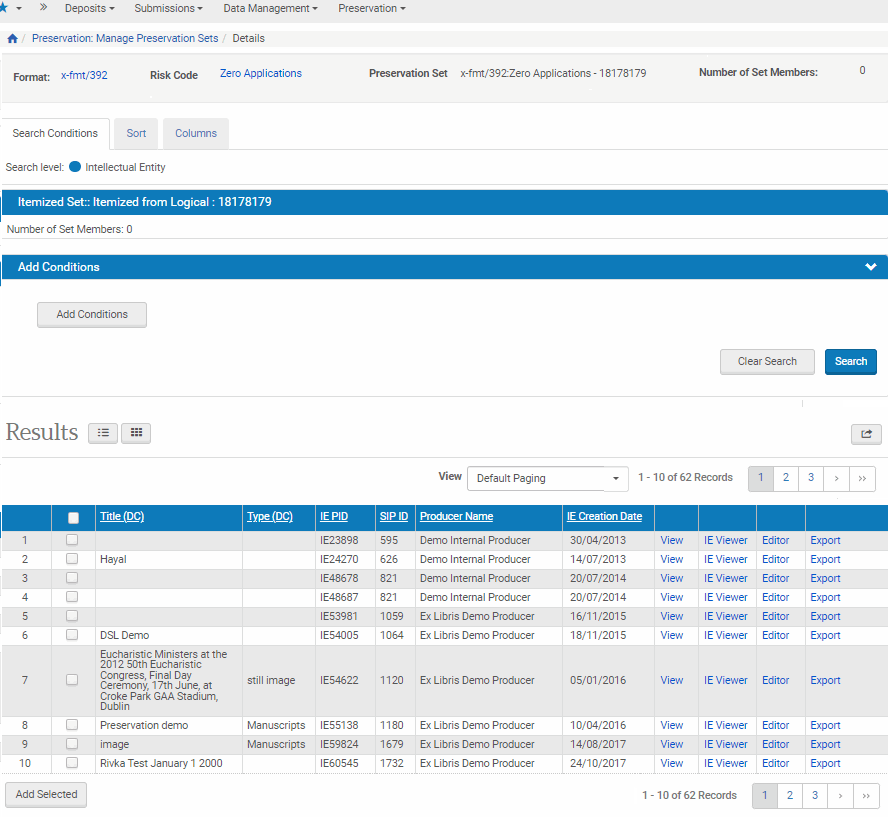Check the box for the Hayal row
This screenshot has height=817, width=888.
click(72, 559)
